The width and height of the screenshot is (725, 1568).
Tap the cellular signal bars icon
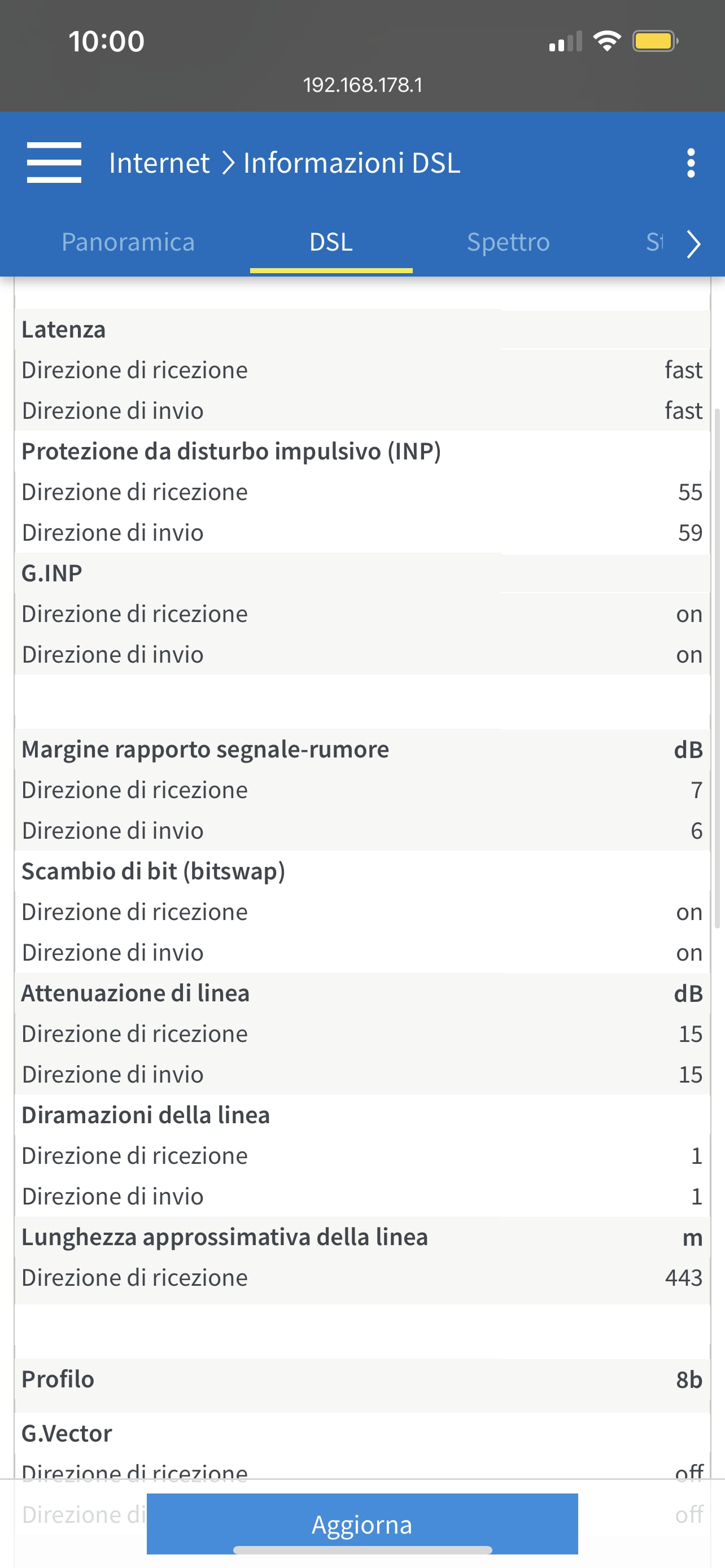pos(565,42)
